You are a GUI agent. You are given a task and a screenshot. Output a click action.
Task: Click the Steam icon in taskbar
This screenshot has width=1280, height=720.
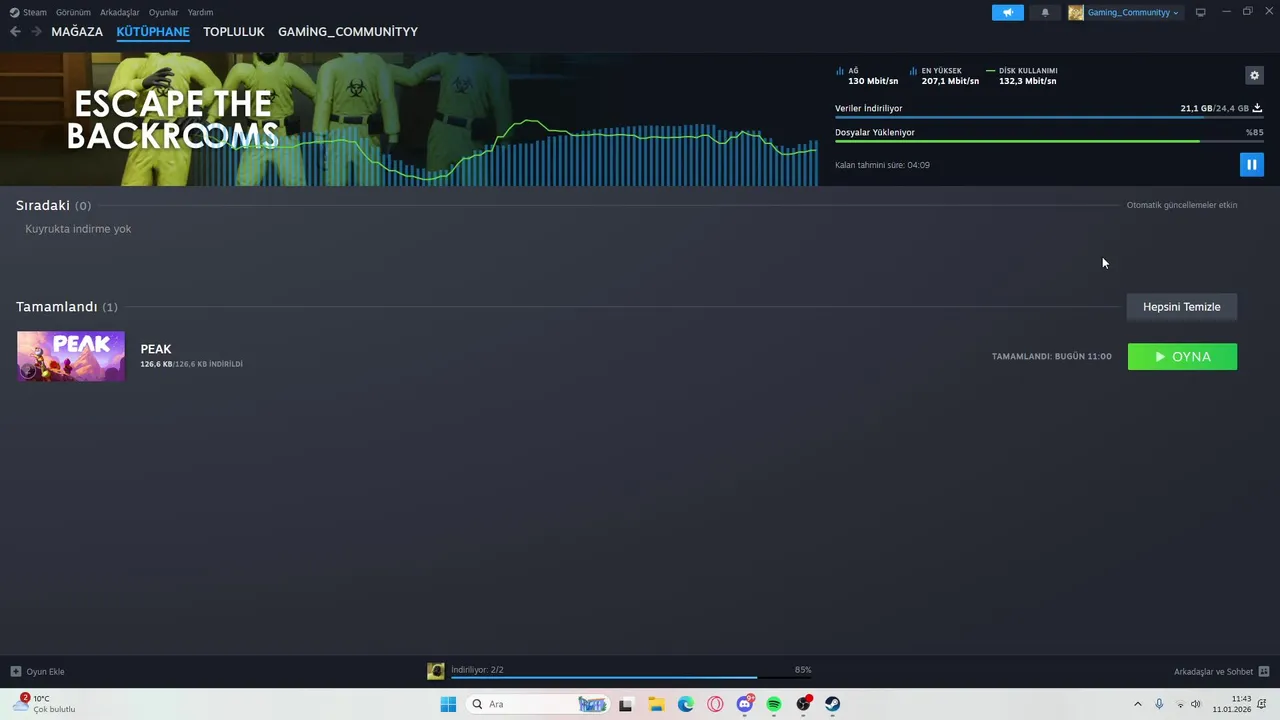tap(833, 704)
